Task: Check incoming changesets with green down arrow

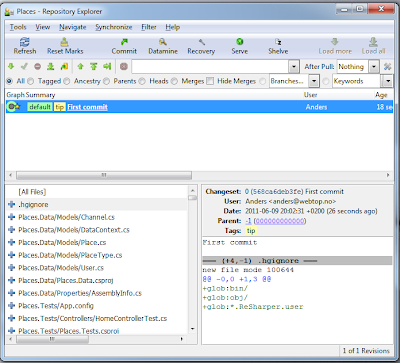Action: coord(11,66)
